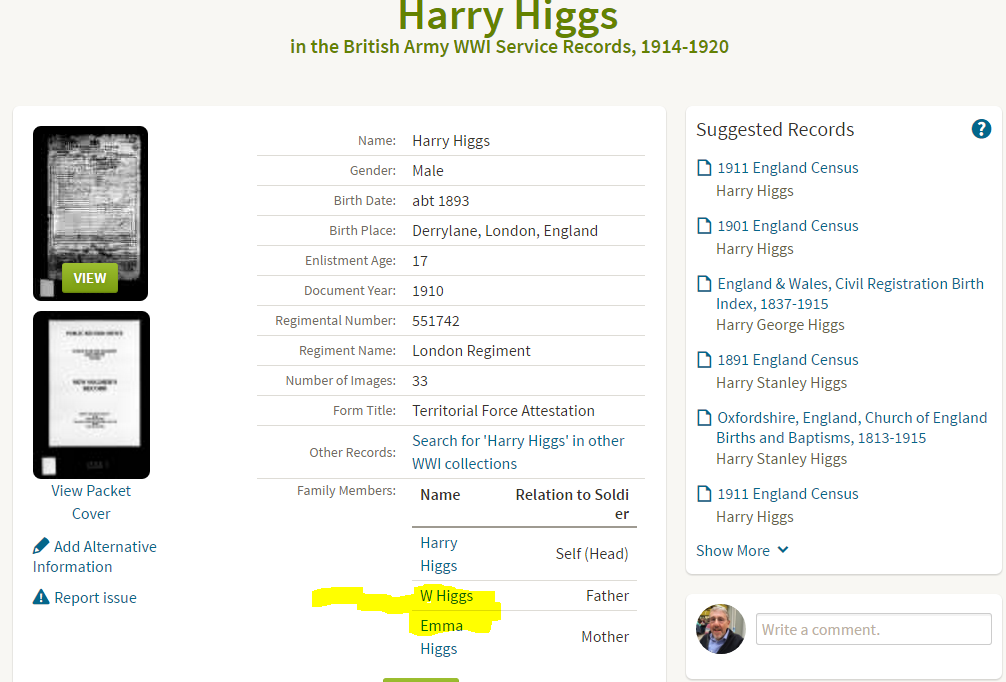Open the packet cover thumbnail
Viewport: 1006px width, 682px height.
90,394
